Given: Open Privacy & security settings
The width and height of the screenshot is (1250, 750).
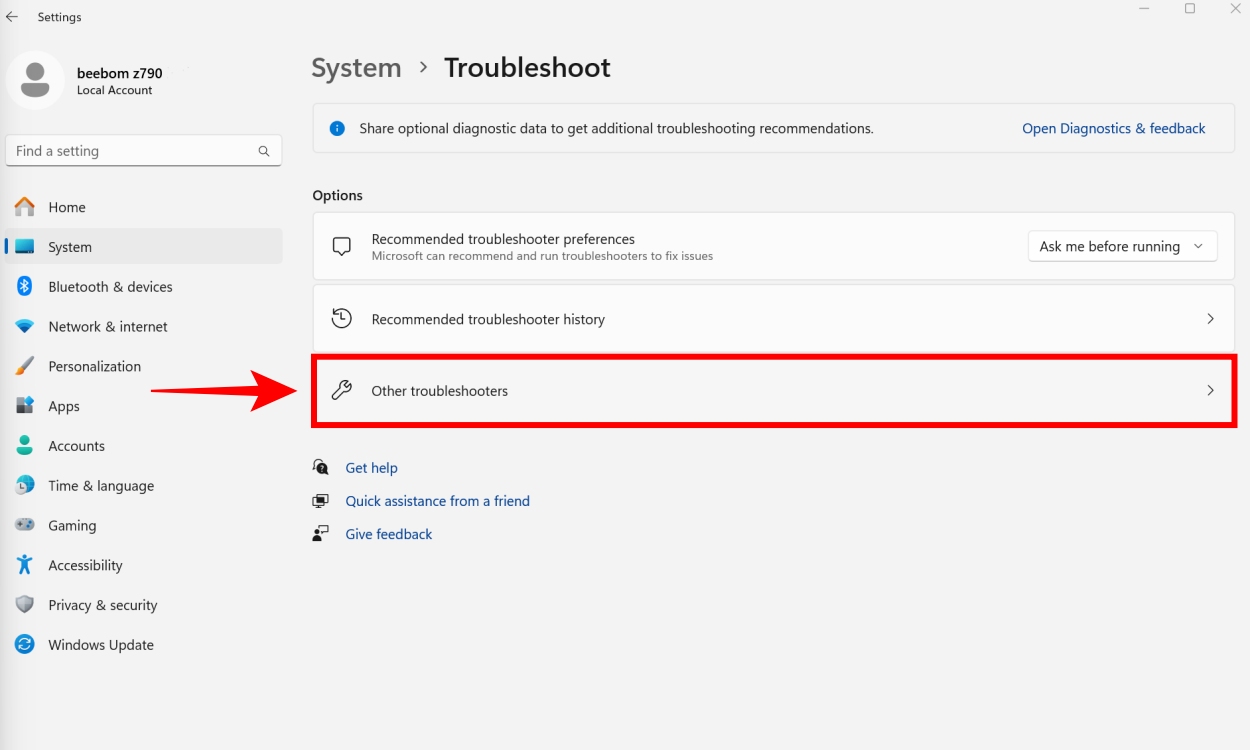Looking at the screenshot, I should coord(102,605).
